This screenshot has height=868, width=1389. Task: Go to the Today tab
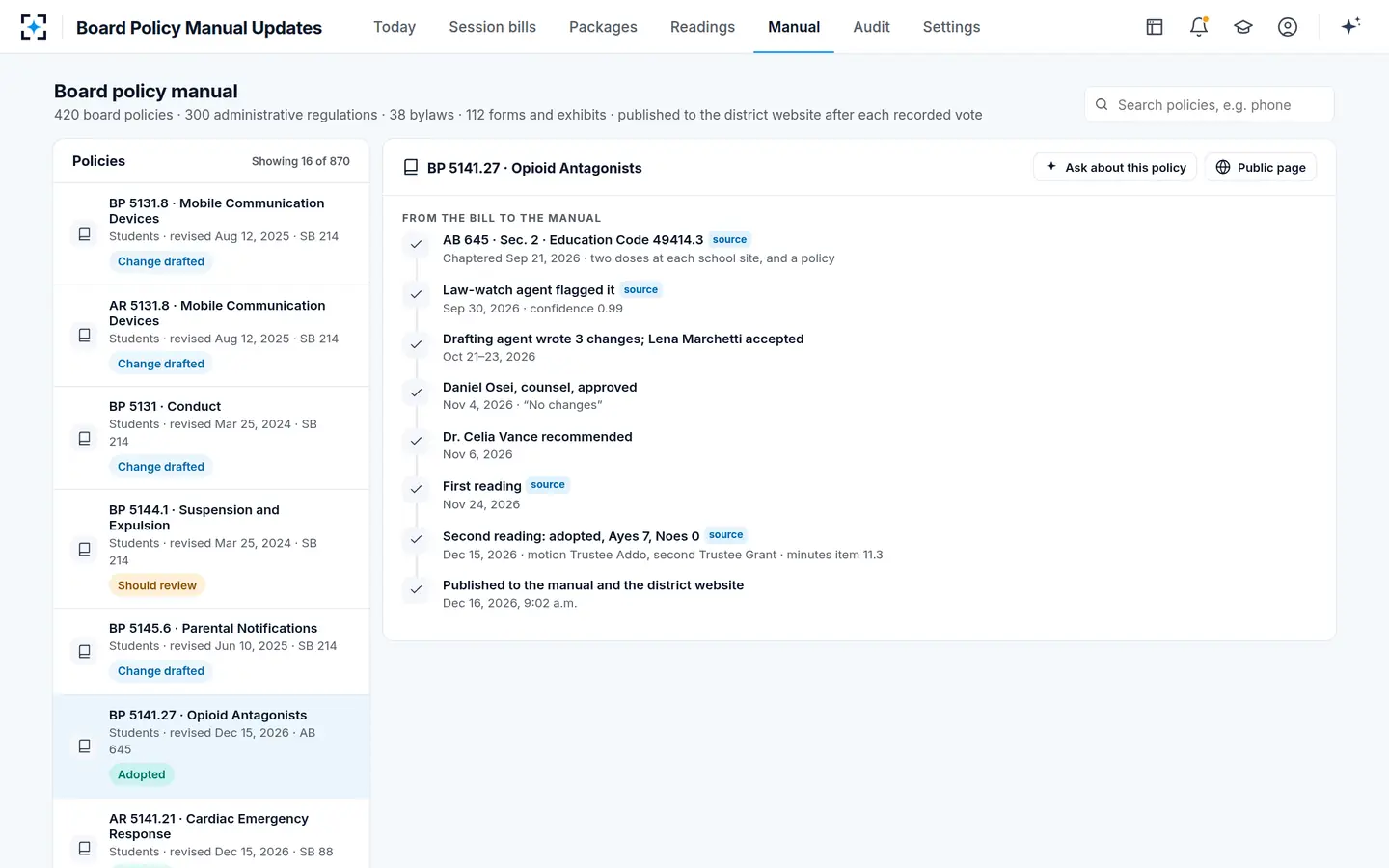click(x=395, y=27)
